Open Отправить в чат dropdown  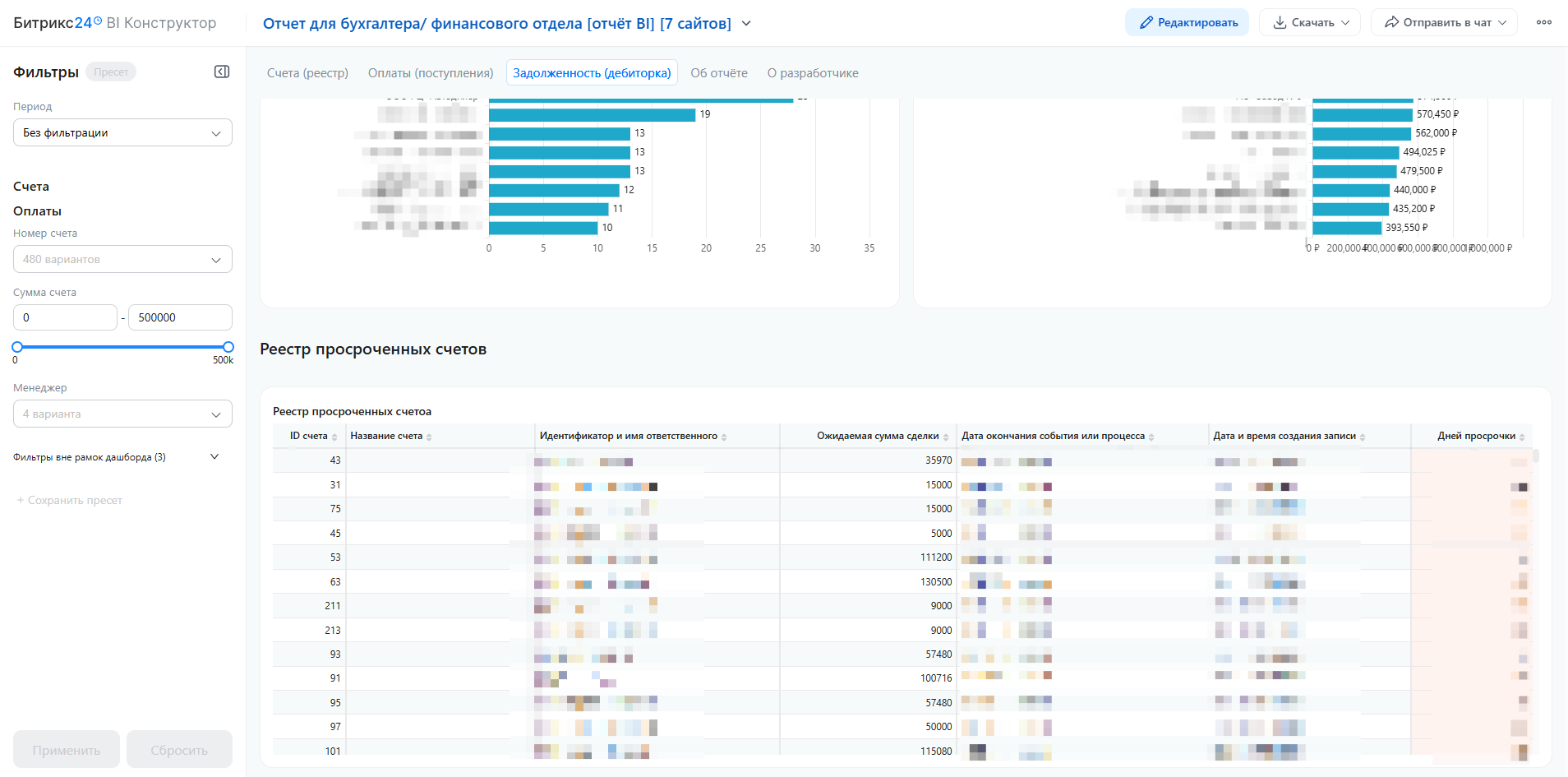pos(1444,22)
